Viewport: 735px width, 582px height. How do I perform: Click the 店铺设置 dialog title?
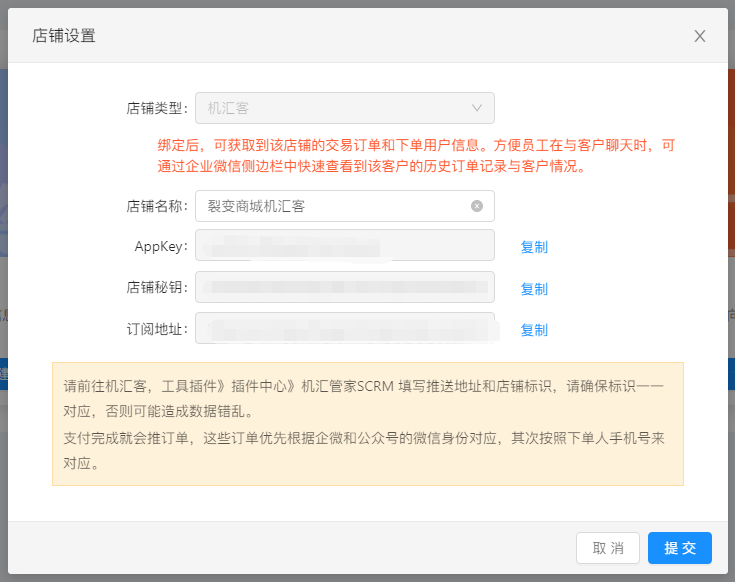pyautogui.click(x=64, y=36)
